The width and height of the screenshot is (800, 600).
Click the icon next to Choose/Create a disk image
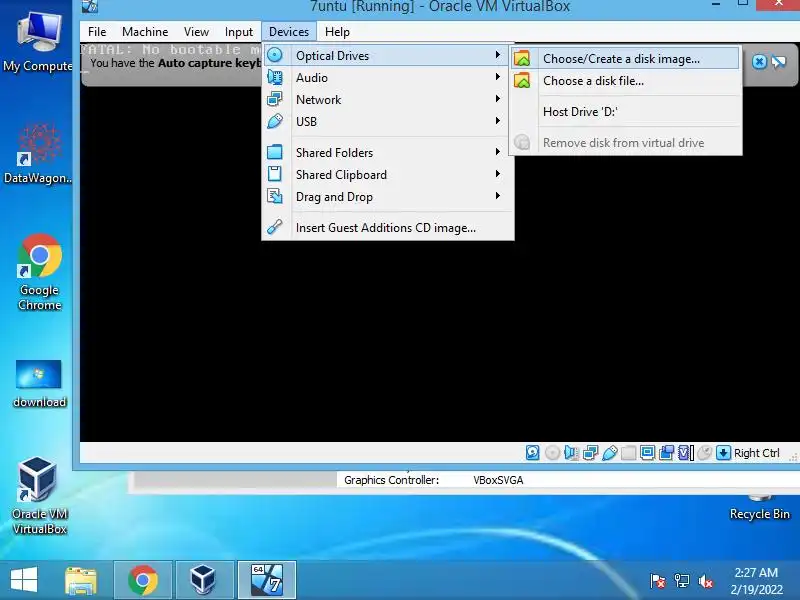(x=522, y=59)
